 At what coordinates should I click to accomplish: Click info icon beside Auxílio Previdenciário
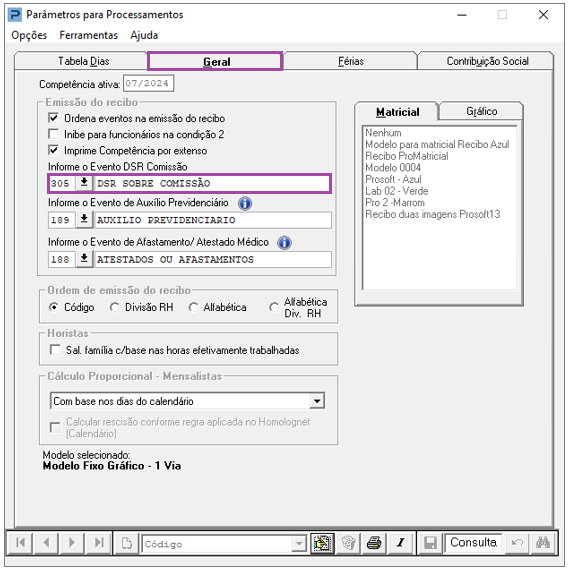245,203
